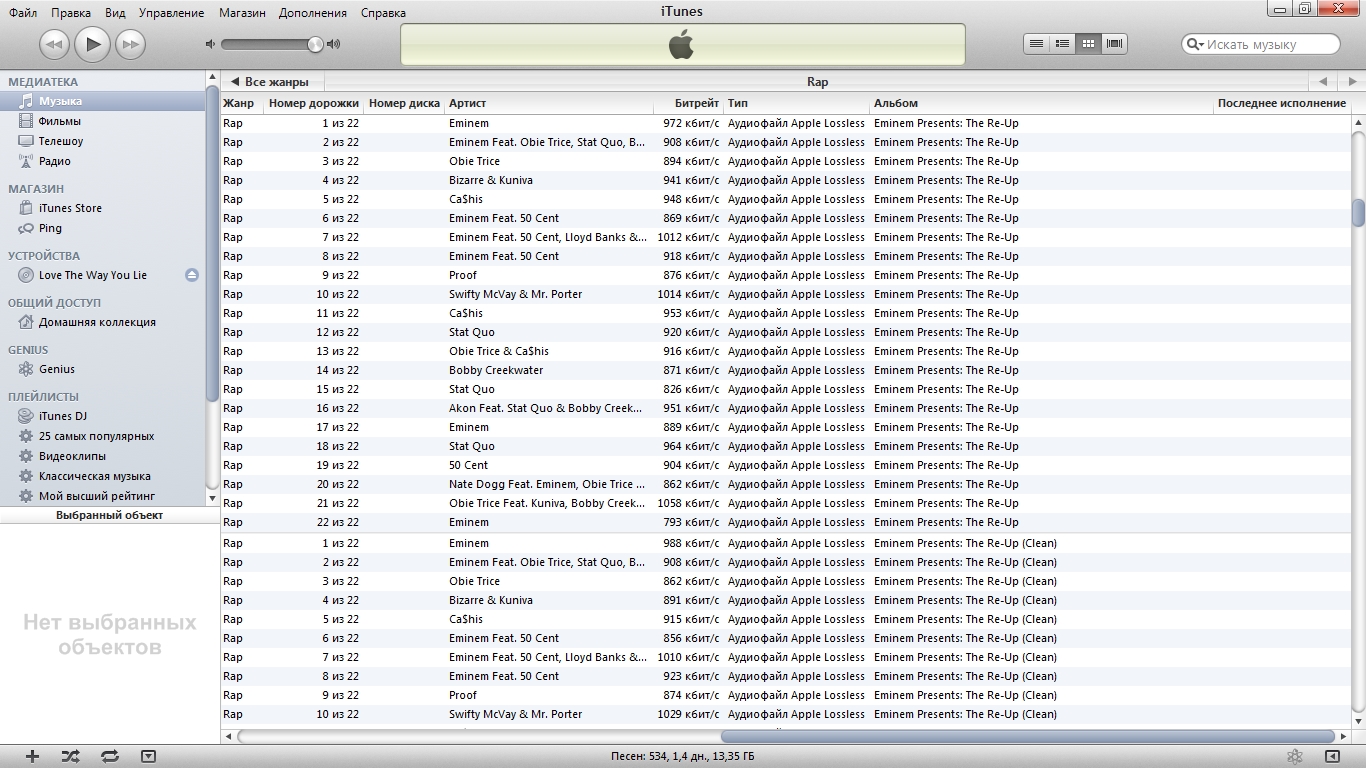Viewport: 1366px width, 768px height.
Task: Click the browser left arrow near Rap header
Action: 1323,82
